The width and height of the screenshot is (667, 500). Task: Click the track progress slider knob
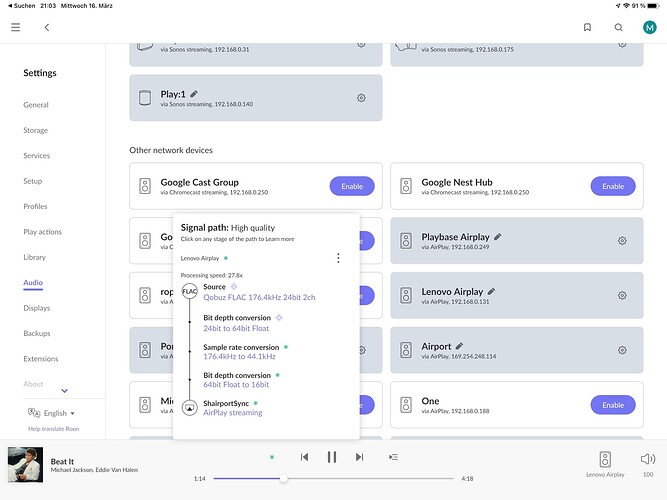(x=284, y=479)
